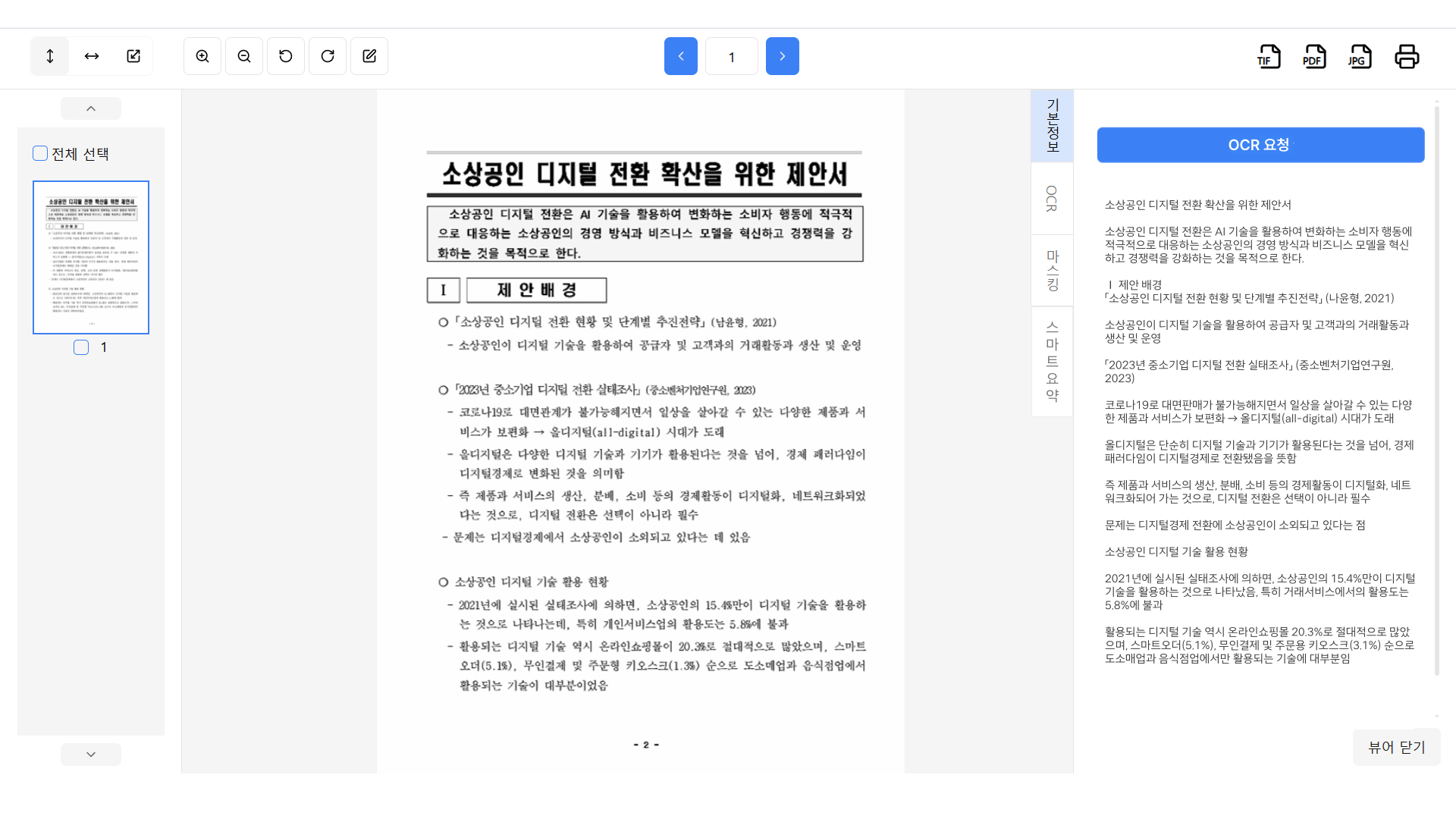Go to the next page arrow
1456x819 pixels.
pyautogui.click(x=782, y=56)
